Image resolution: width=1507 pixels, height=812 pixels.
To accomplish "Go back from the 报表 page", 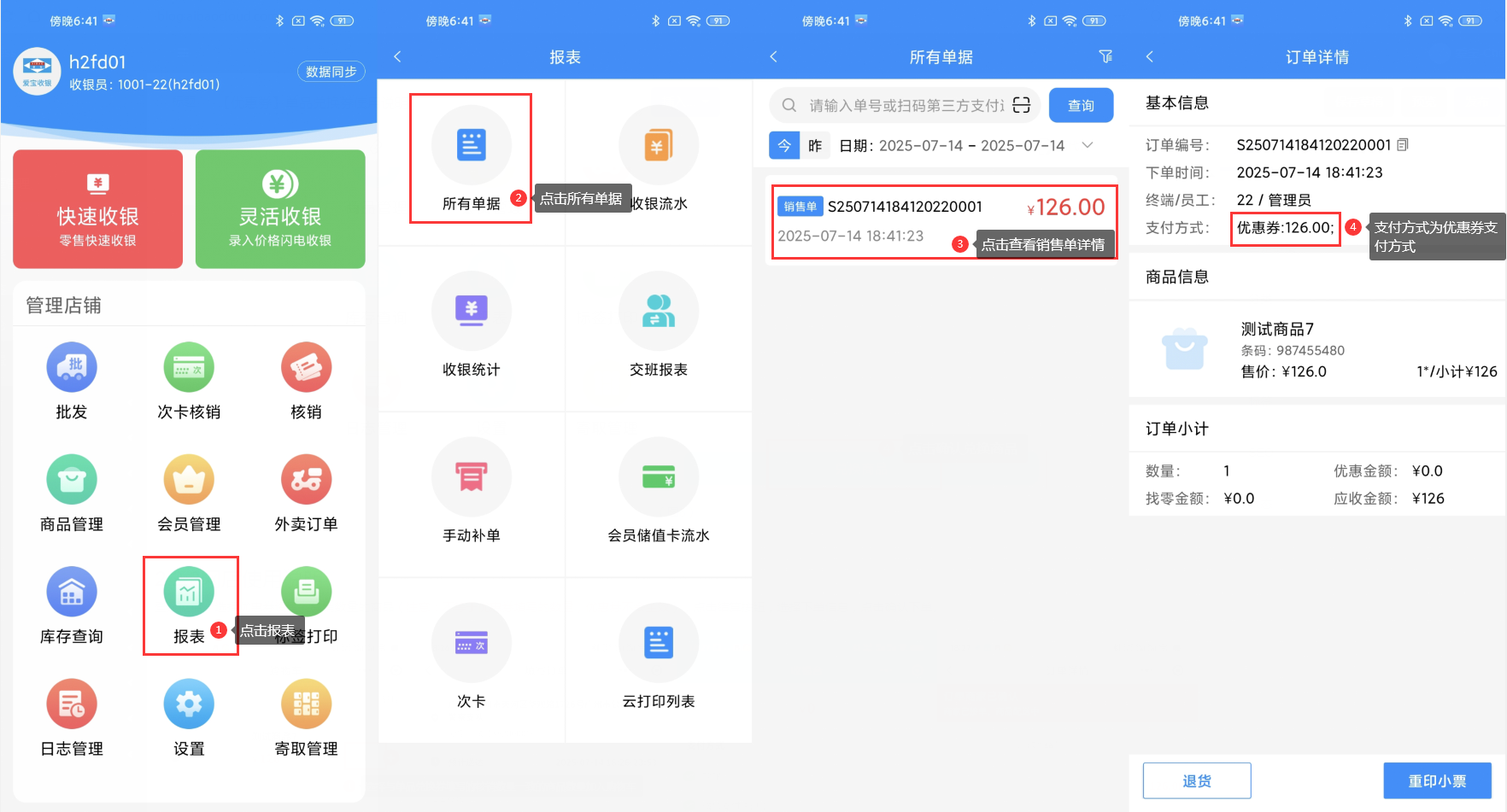I will [397, 56].
